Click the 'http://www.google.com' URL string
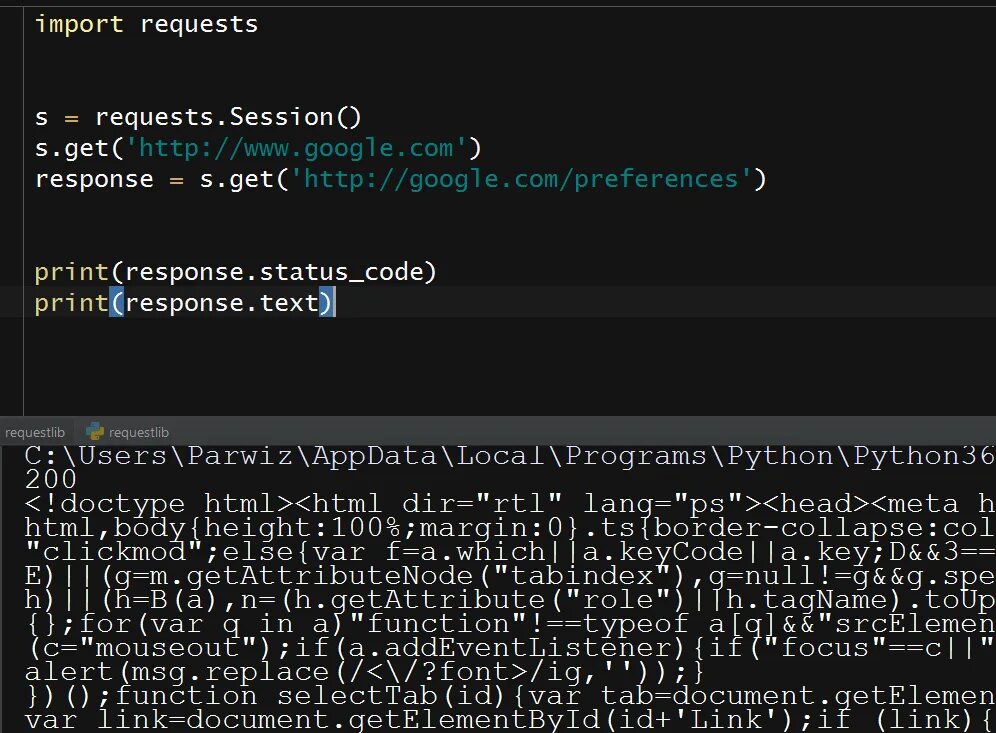This screenshot has height=733, width=996. click(x=302, y=148)
